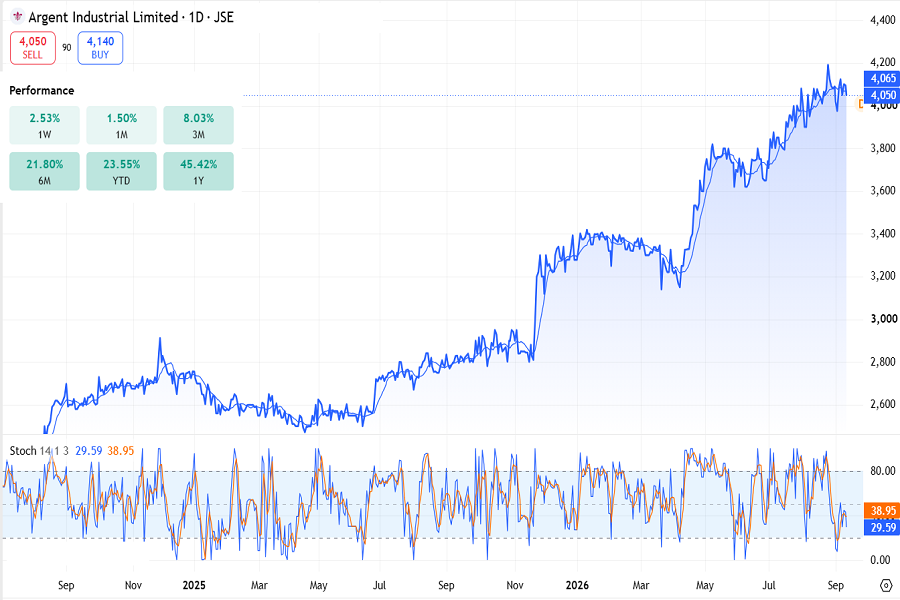
Task: Click the Stoch value 29.59 in legend
Action: (89, 451)
